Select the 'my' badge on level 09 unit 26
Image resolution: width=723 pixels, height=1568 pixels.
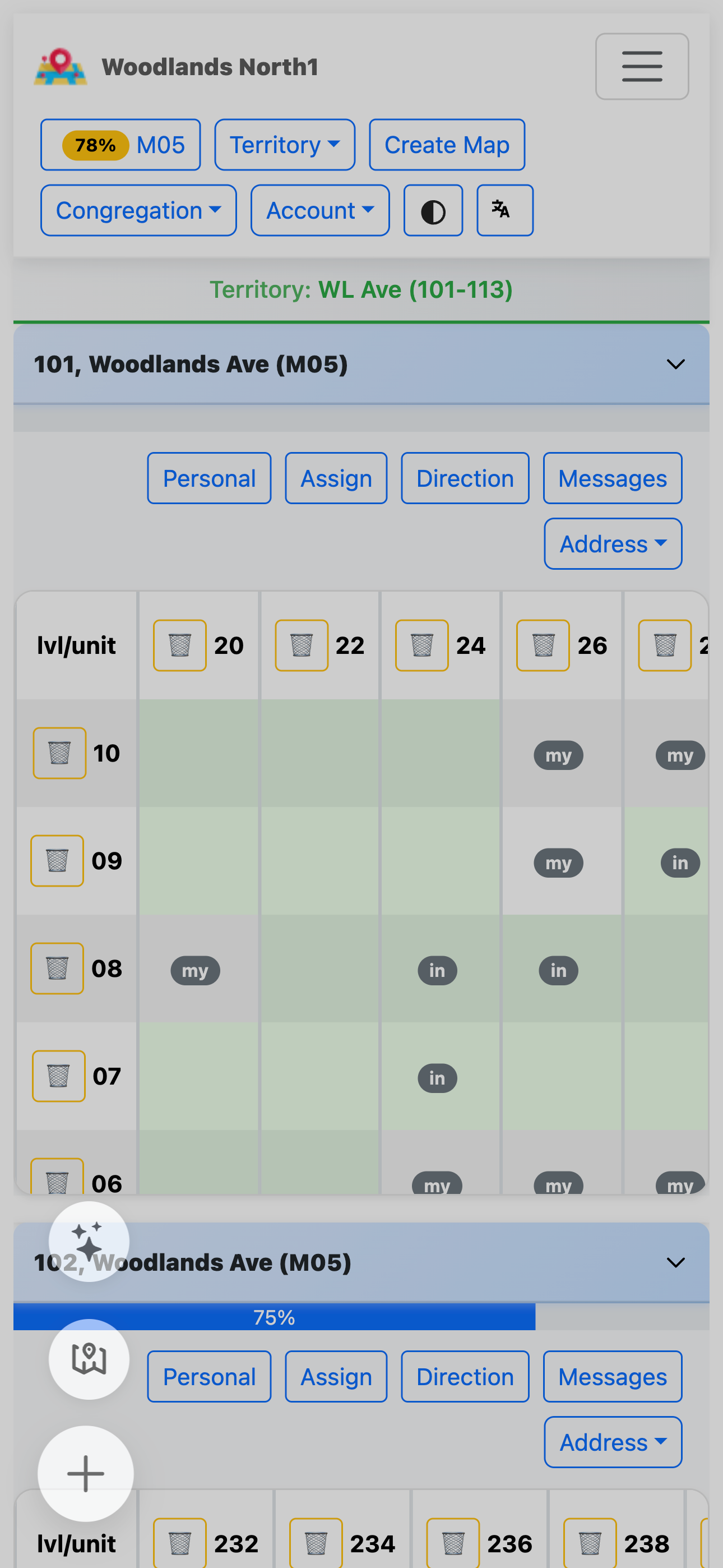(558, 863)
